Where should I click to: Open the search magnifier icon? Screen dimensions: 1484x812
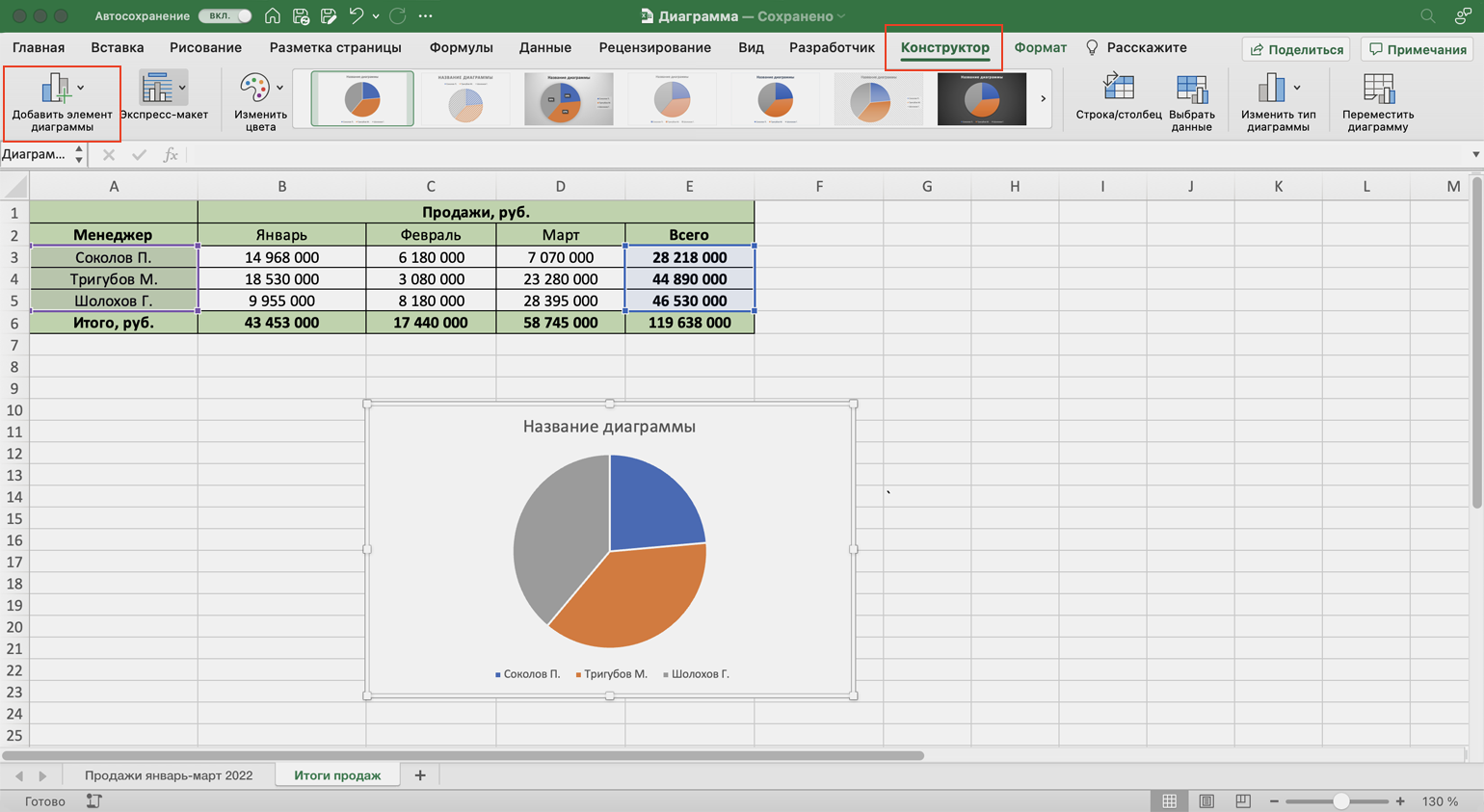1428,16
